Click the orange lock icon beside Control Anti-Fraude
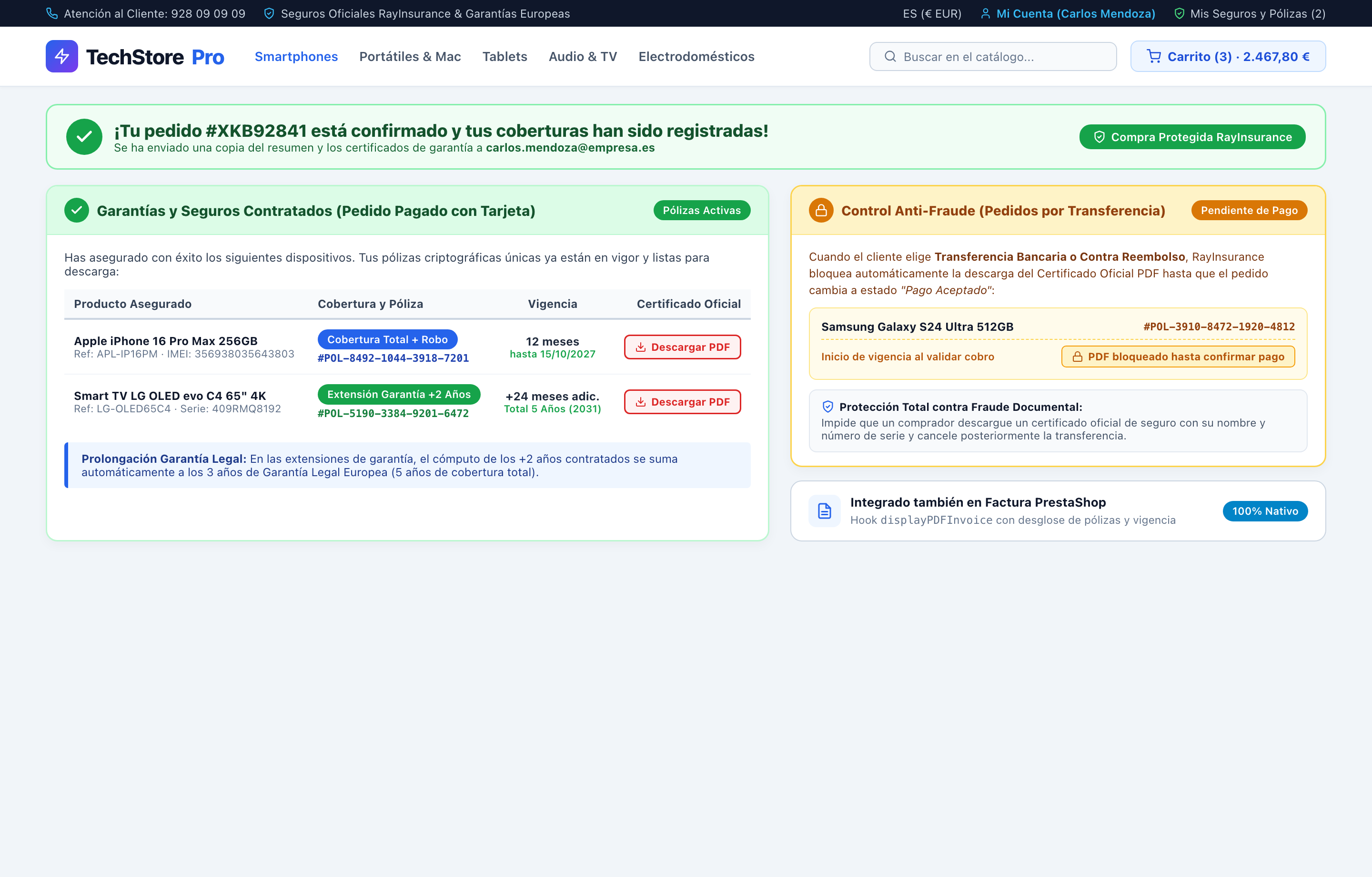This screenshot has width=1372, height=877. pyautogui.click(x=821, y=210)
